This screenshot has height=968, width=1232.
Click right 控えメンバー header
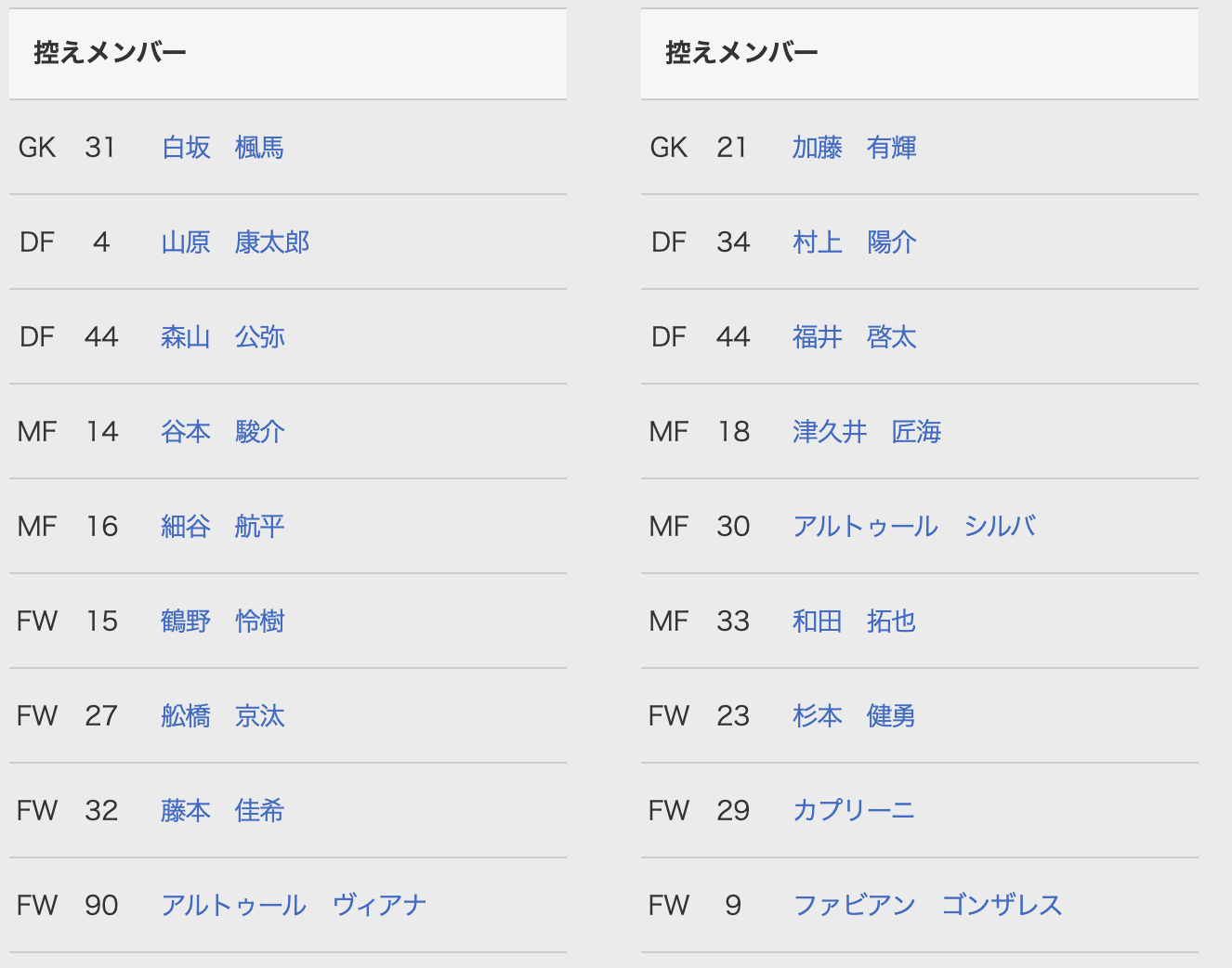(x=741, y=53)
